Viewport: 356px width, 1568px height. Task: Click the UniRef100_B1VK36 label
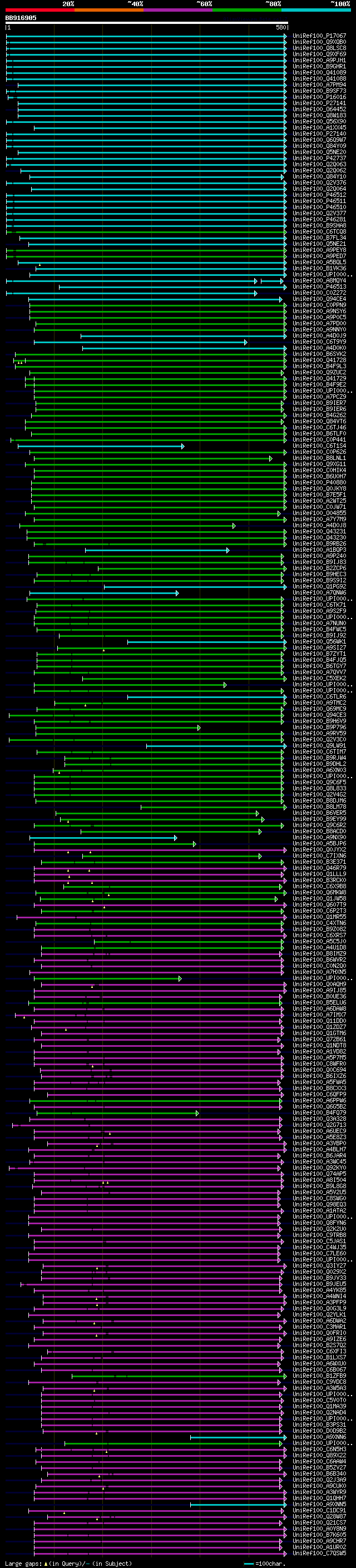(319, 269)
